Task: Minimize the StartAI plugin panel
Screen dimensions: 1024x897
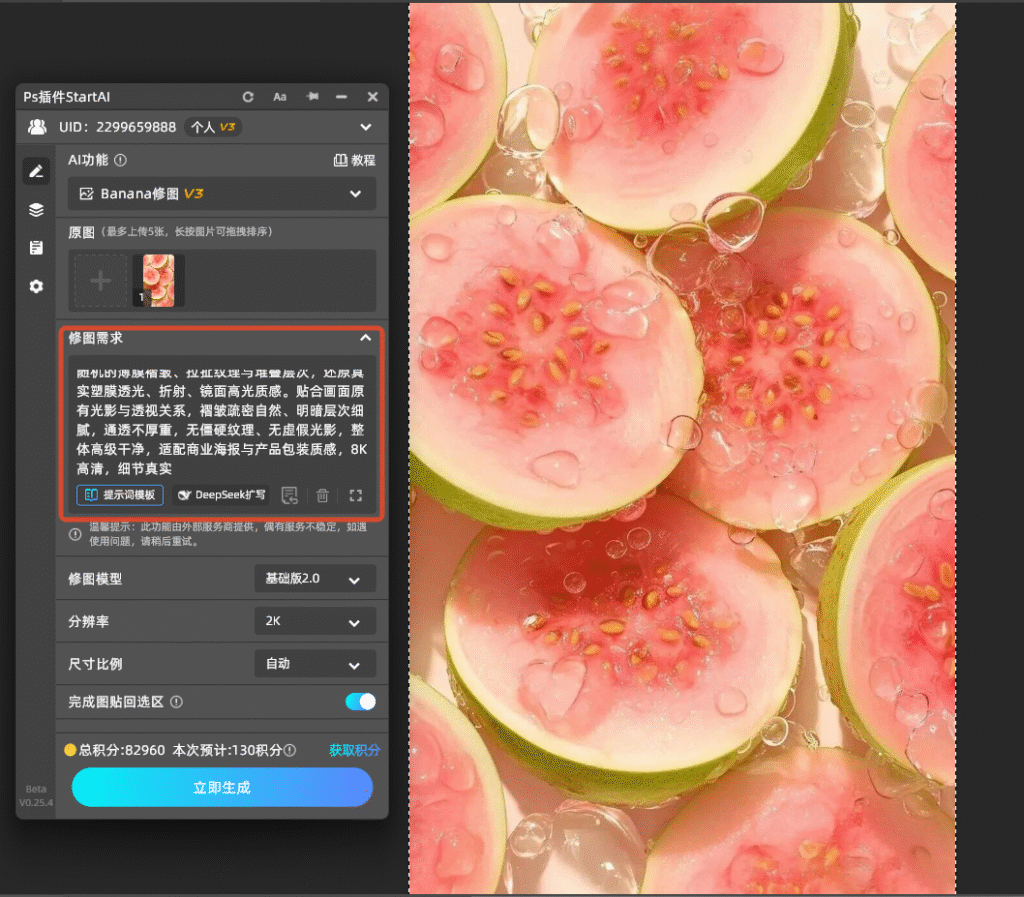Action: click(342, 97)
